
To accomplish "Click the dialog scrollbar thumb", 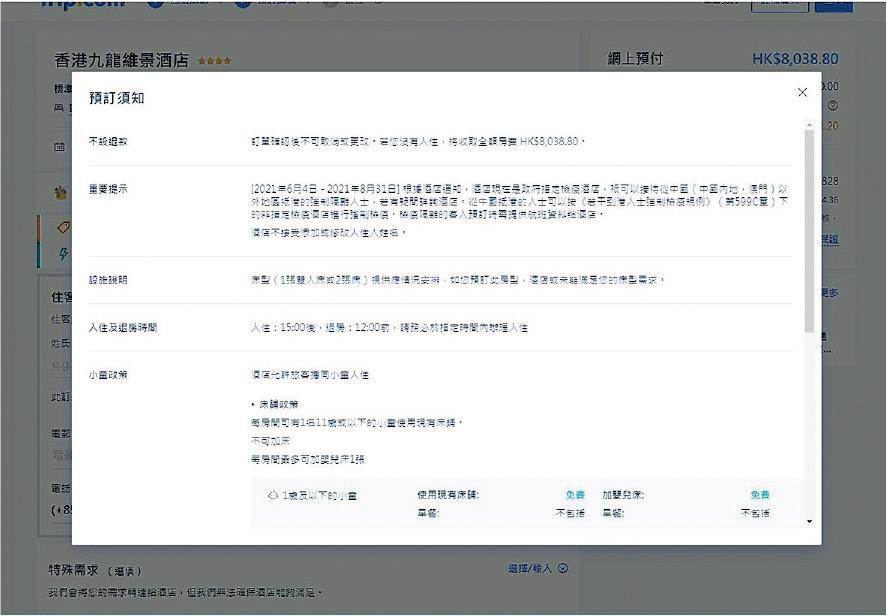I will tap(810, 231).
